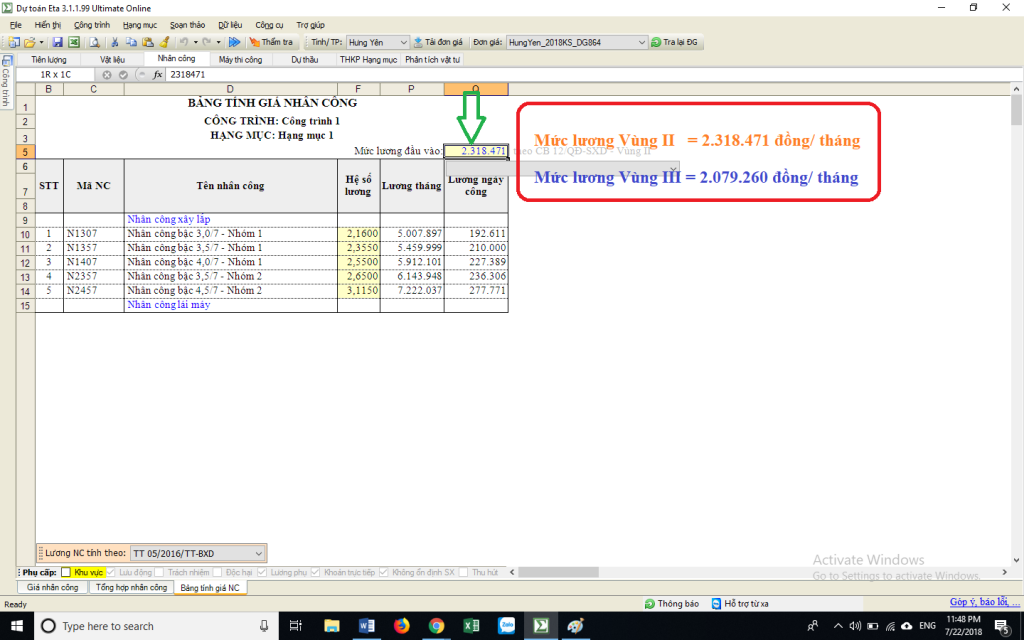Click the Save icon in the toolbar
Screen dimensions: 1024x640
tap(58, 43)
